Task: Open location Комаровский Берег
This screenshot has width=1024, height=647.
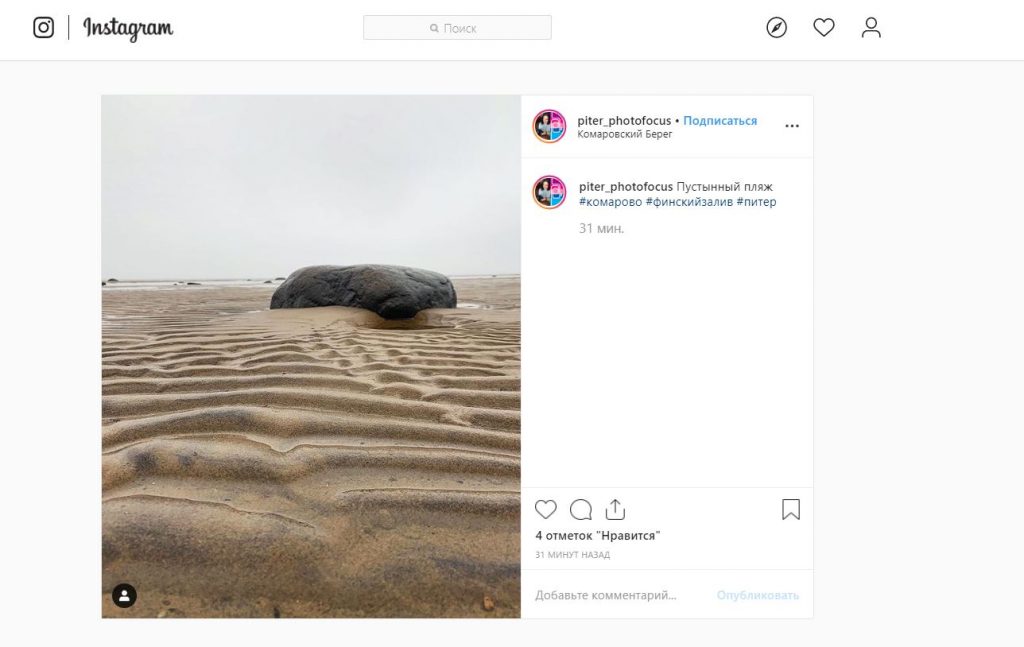Action: click(x=624, y=134)
